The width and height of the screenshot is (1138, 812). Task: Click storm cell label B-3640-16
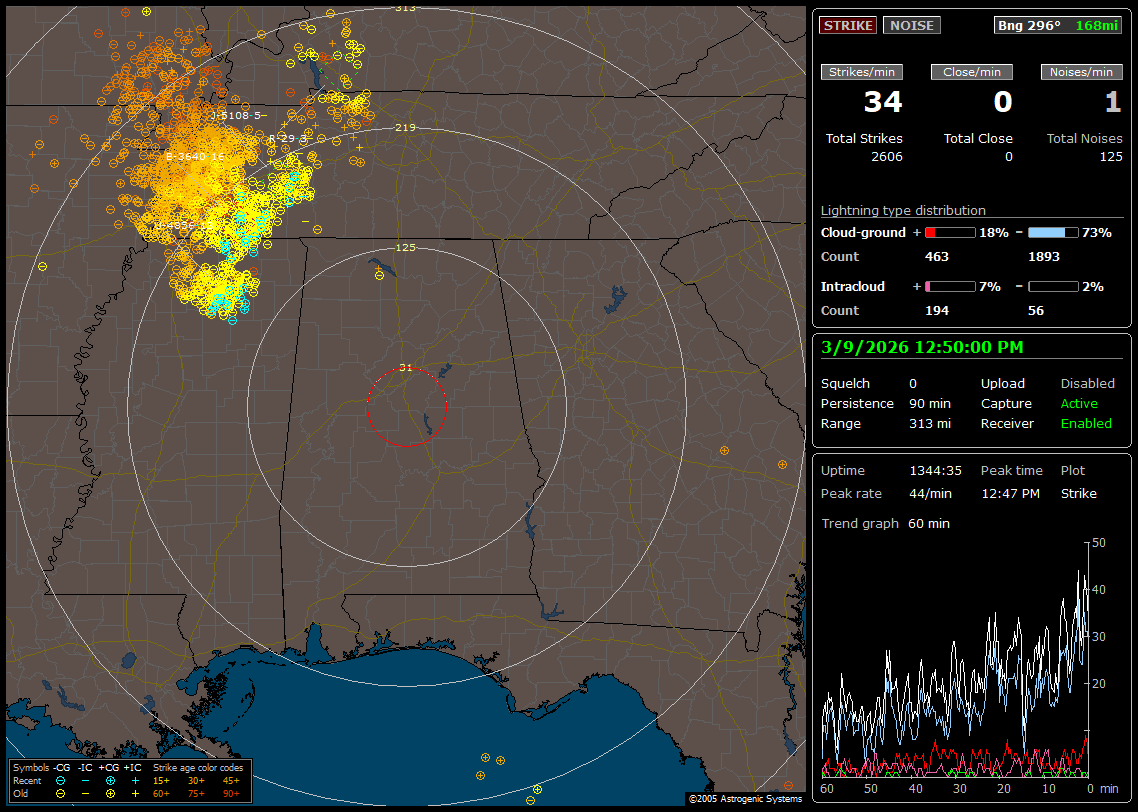[x=195, y=157]
